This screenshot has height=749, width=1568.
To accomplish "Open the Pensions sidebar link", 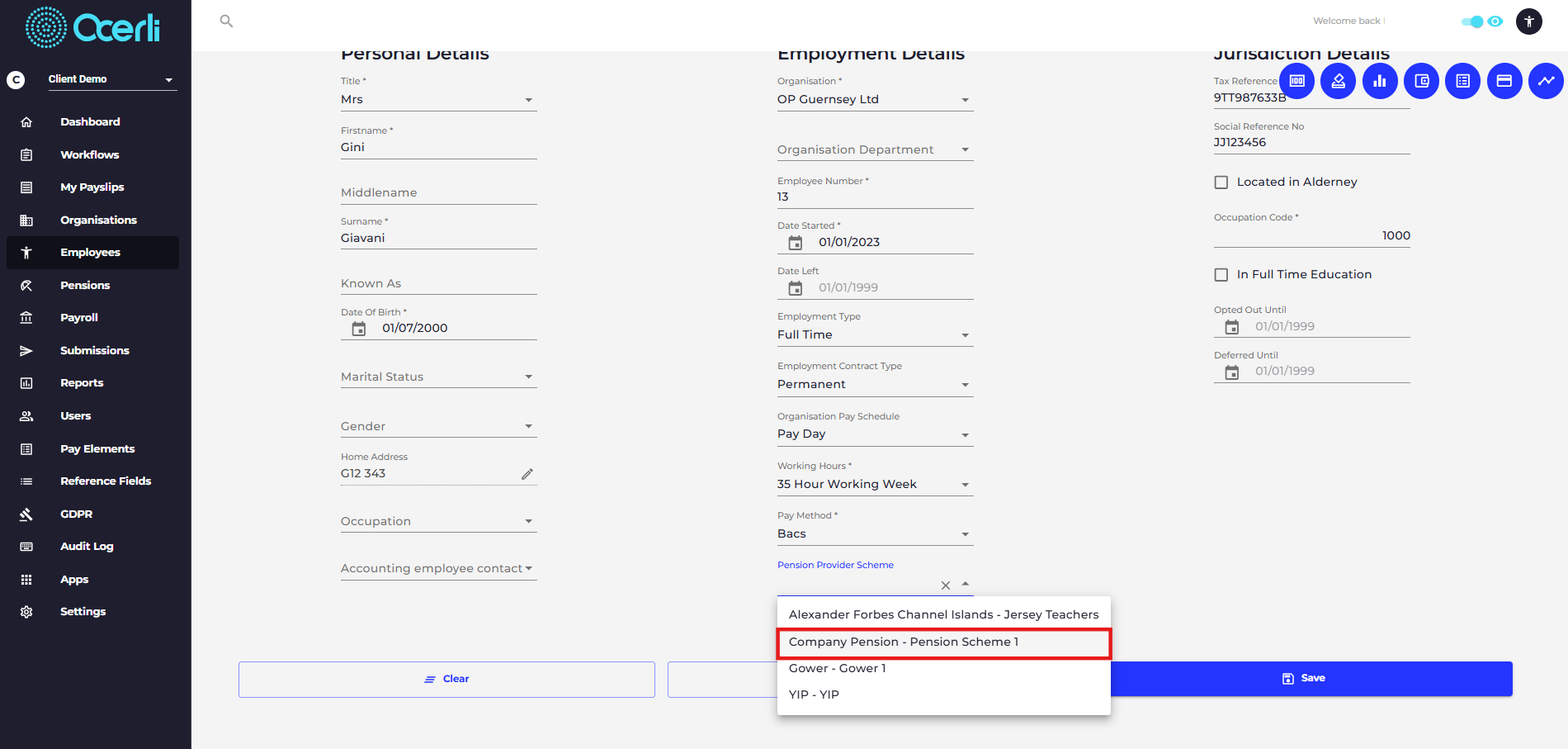I will tap(92, 286).
